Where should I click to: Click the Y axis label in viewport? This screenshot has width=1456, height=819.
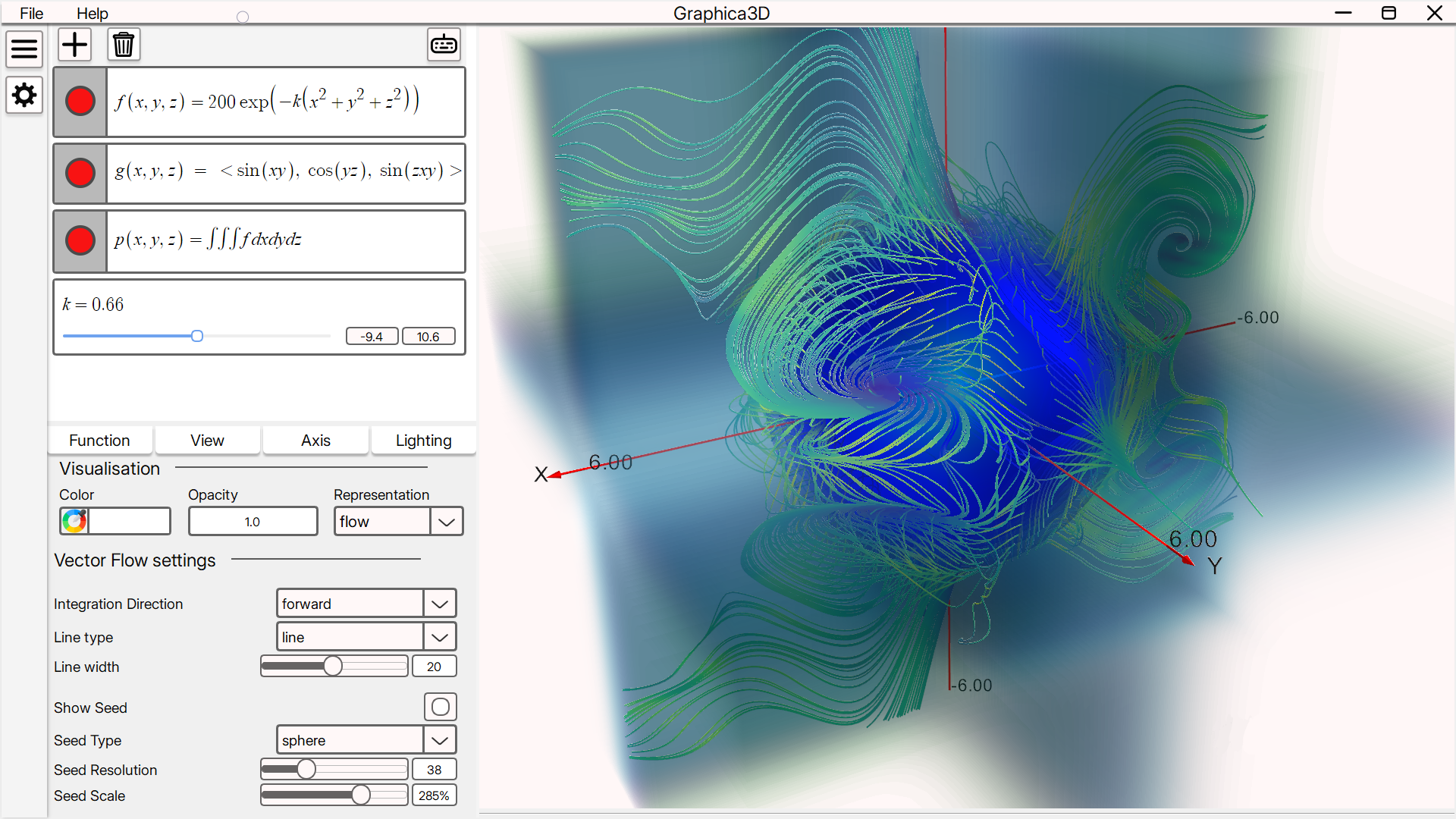click(1214, 566)
